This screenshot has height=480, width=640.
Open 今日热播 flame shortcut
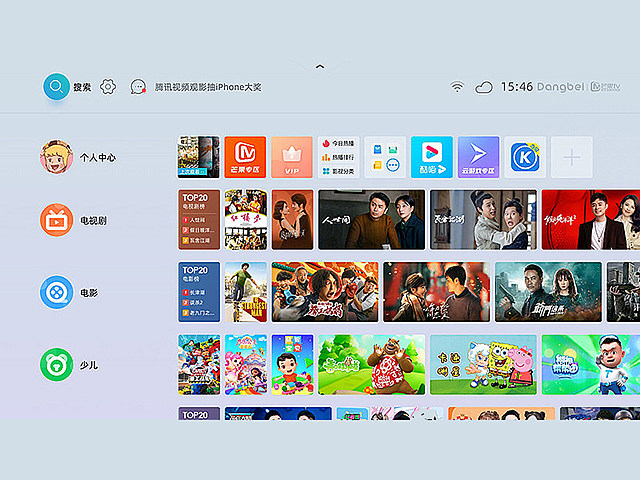click(x=339, y=143)
